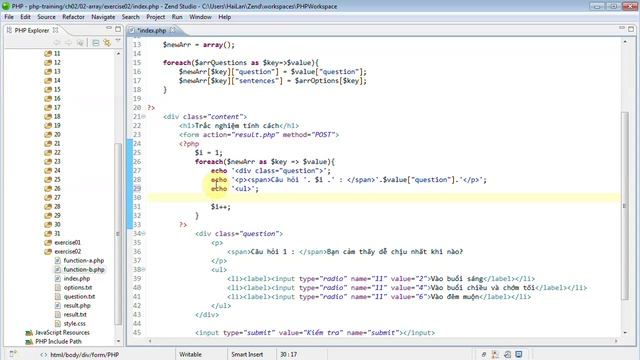Select folder 31 in PHP Explorer

coord(52,233)
